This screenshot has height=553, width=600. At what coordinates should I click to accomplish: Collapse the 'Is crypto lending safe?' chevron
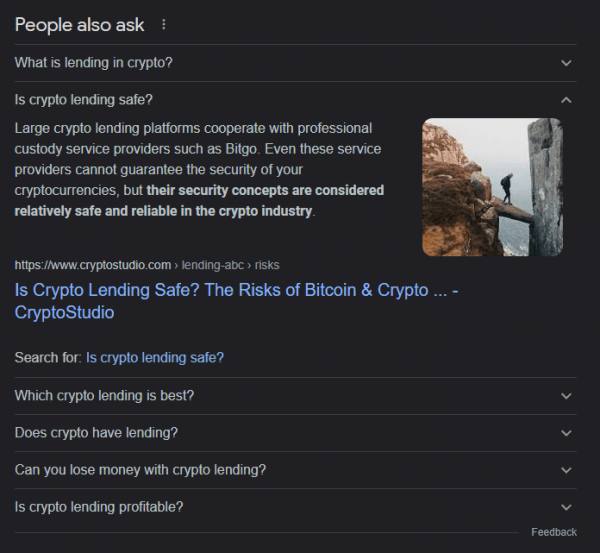pos(566,100)
